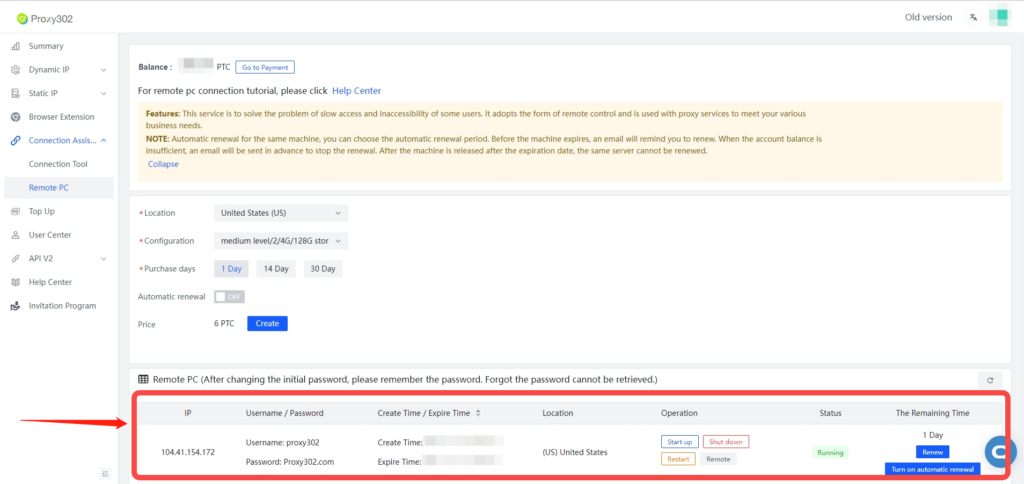Refresh the Remote PC list
The image size is (1024, 484).
(x=990, y=380)
